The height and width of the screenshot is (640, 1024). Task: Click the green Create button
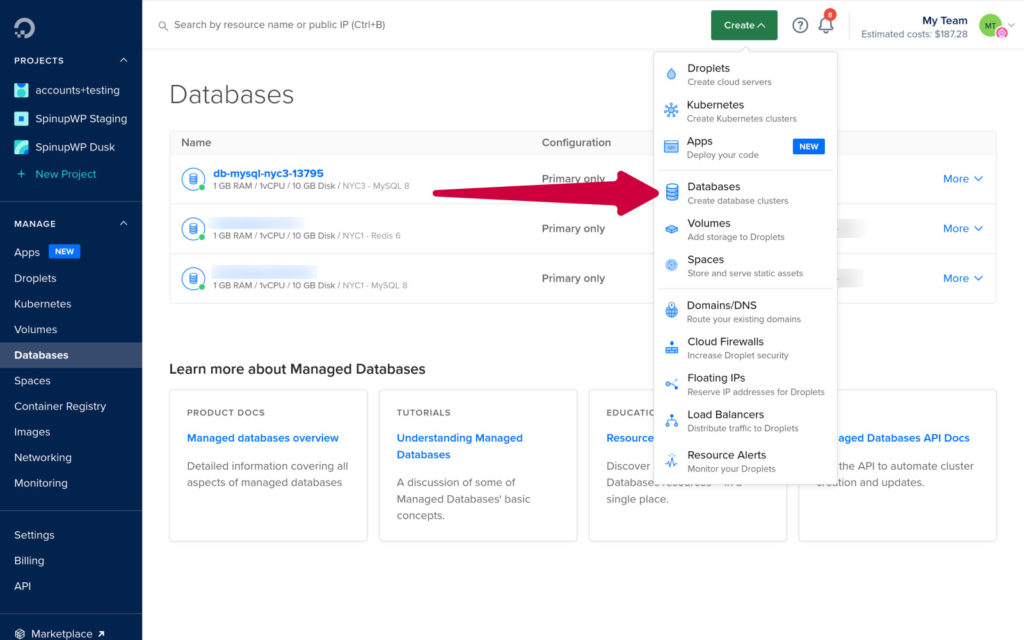point(744,25)
